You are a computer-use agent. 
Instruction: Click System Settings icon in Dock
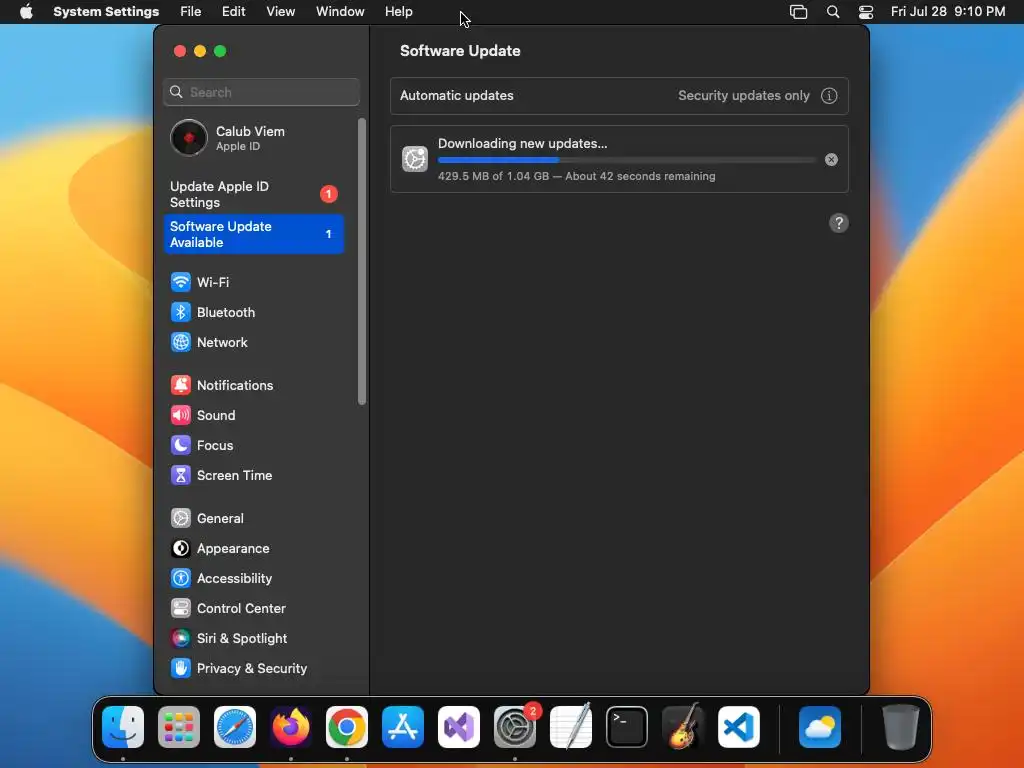pos(515,727)
